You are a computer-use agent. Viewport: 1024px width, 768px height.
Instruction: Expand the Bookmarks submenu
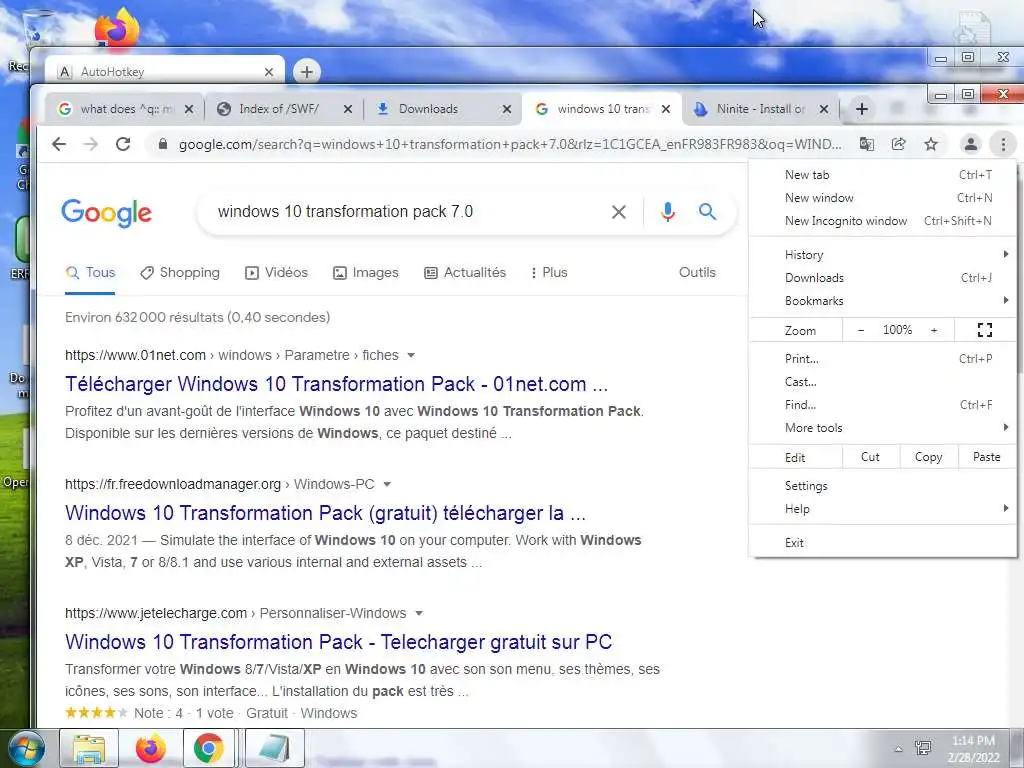(882, 300)
